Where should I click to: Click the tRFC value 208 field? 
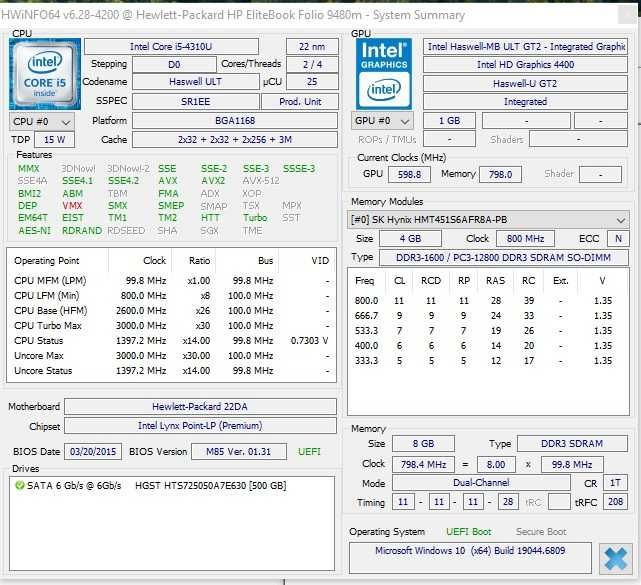[615, 502]
